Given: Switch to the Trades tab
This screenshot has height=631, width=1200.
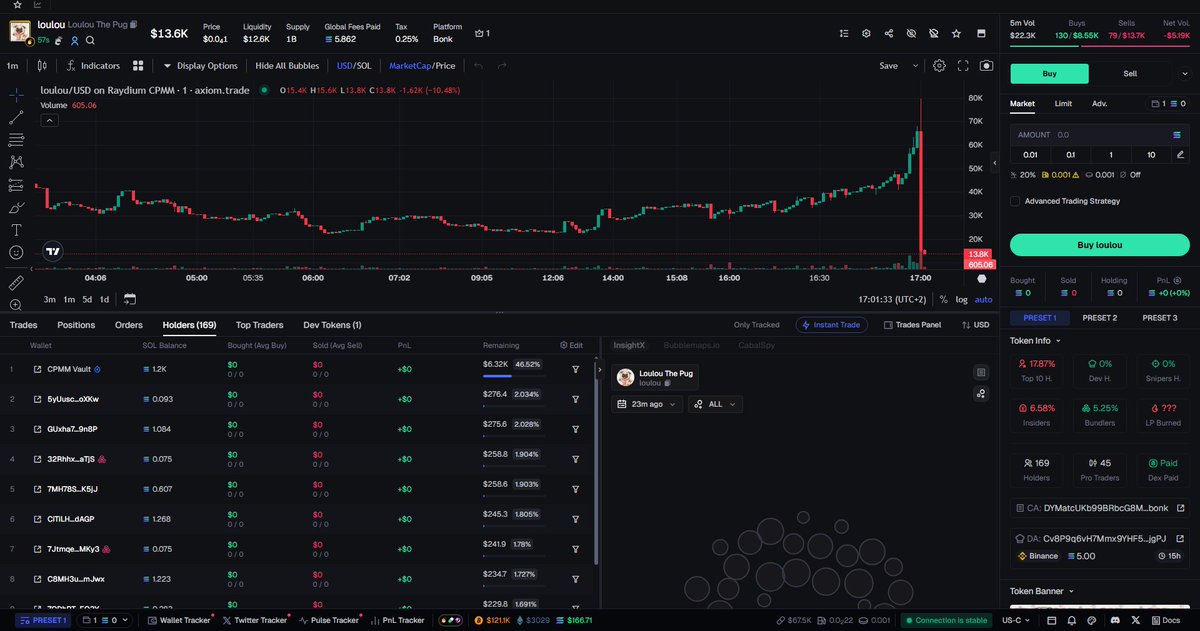Looking at the screenshot, I should pyautogui.click(x=23, y=325).
